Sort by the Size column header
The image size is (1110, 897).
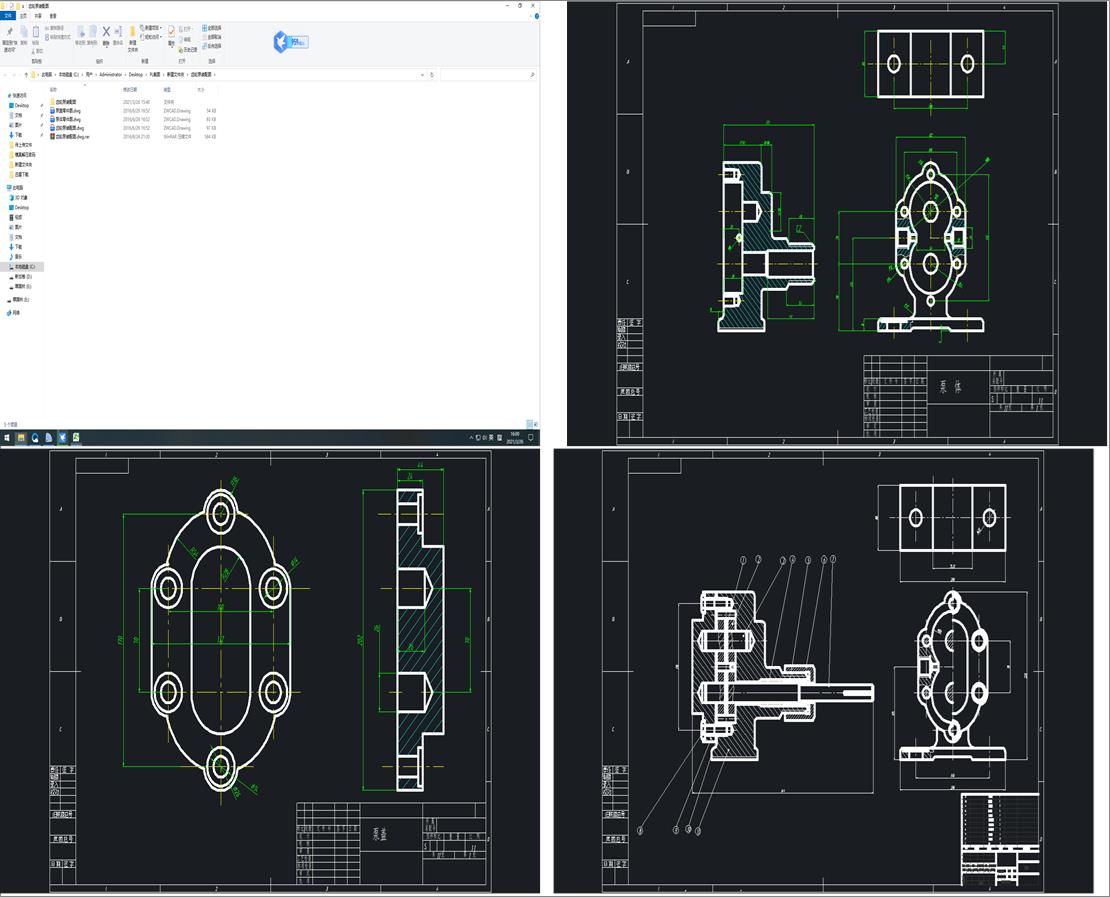point(201,90)
